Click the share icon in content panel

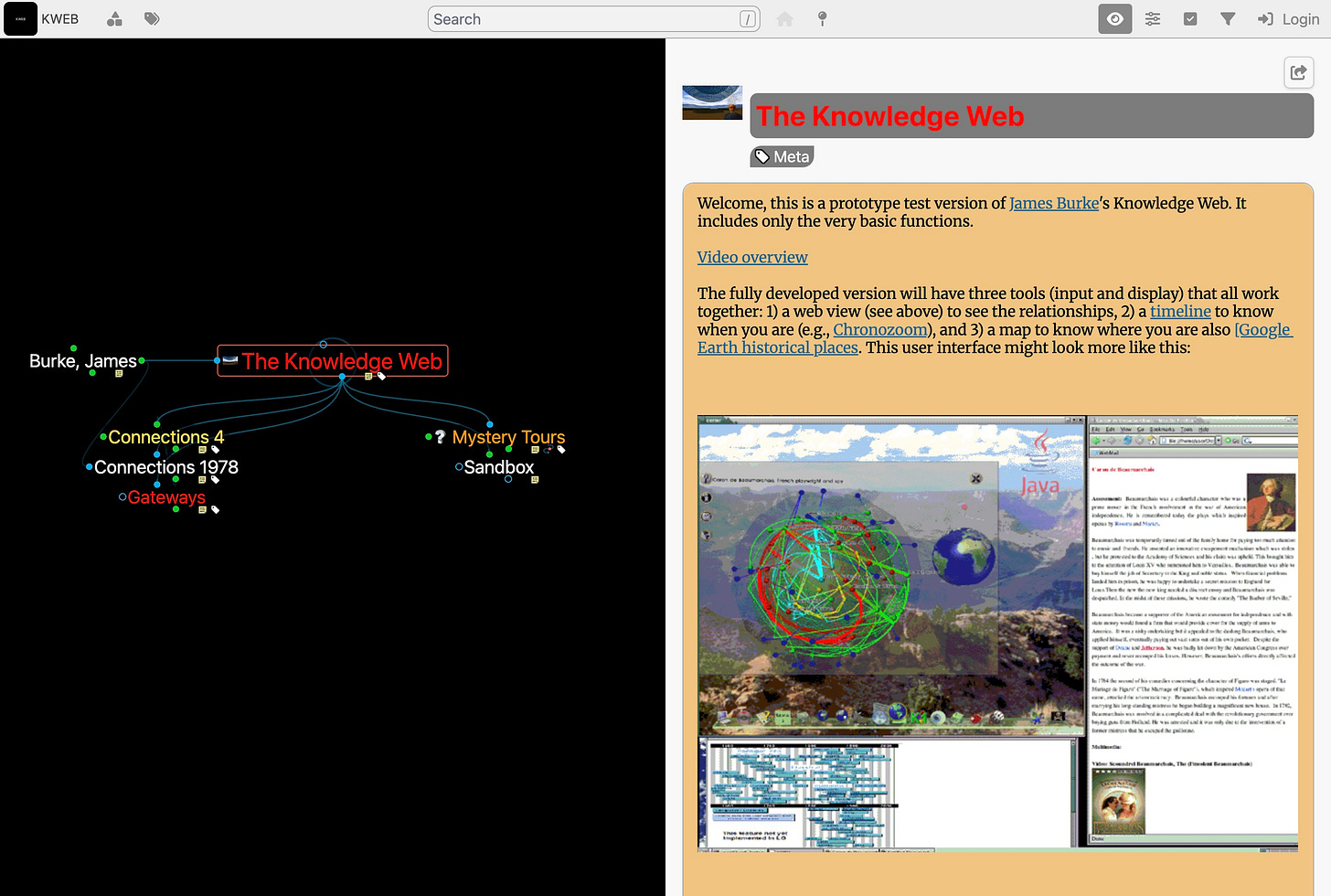click(x=1298, y=72)
